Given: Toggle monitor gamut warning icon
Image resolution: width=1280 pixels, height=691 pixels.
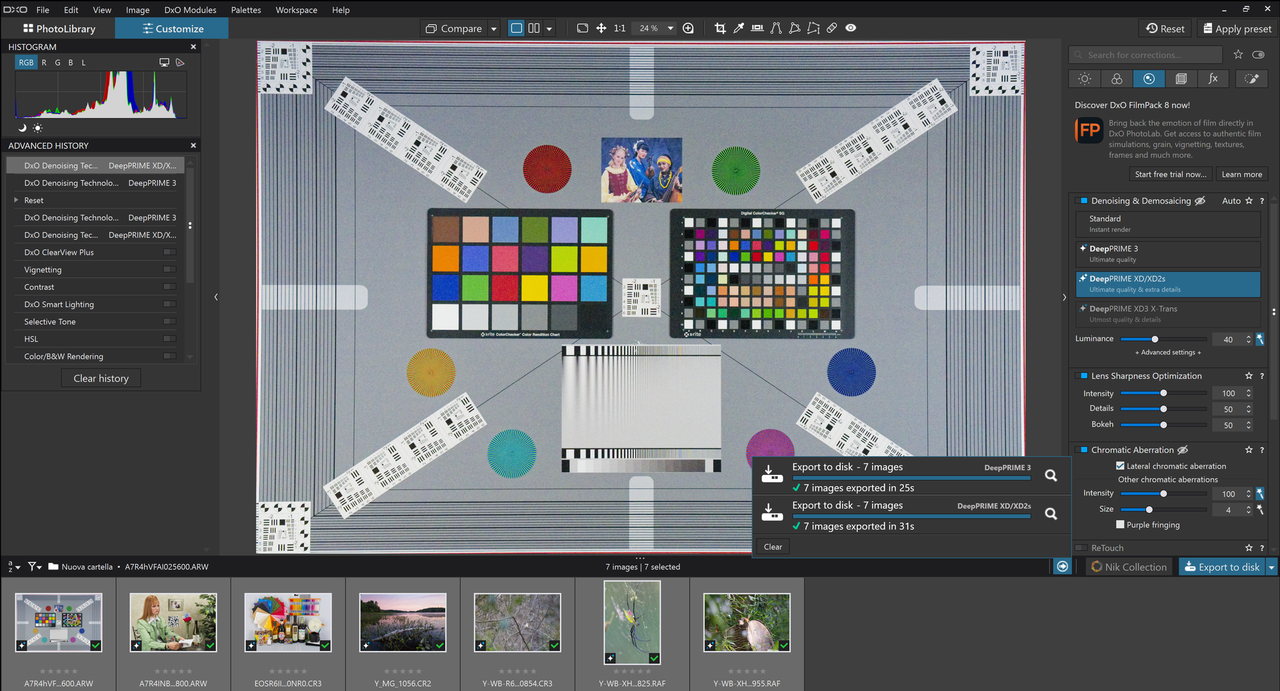Looking at the screenshot, I should pos(164,63).
